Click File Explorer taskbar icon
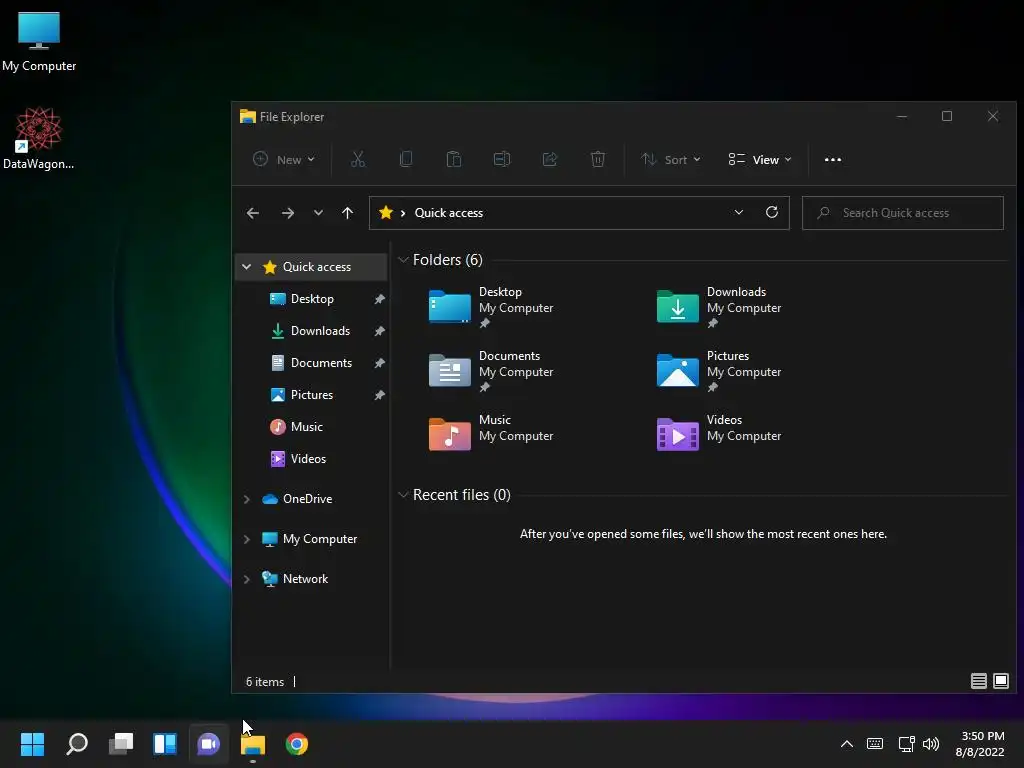This screenshot has width=1024, height=768. [x=253, y=745]
